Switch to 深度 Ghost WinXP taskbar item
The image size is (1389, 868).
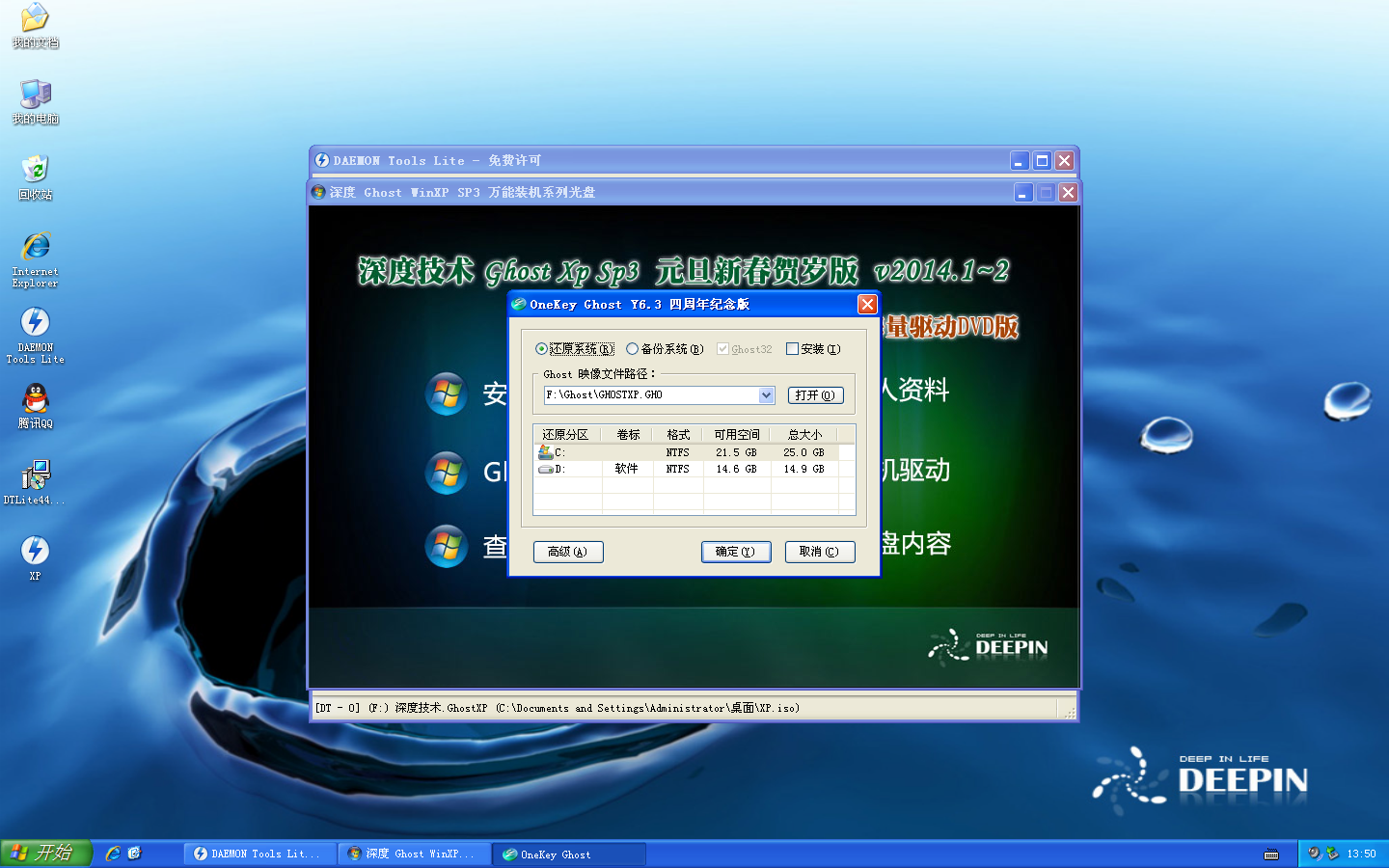coord(415,854)
